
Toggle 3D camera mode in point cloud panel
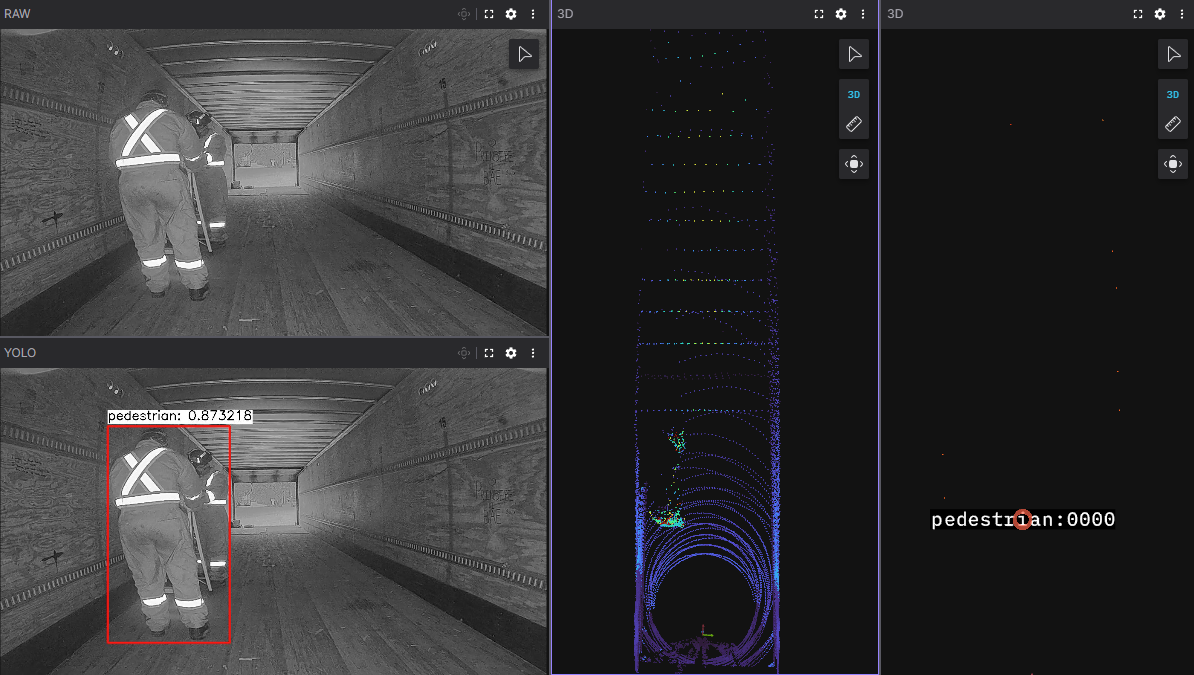(854, 94)
